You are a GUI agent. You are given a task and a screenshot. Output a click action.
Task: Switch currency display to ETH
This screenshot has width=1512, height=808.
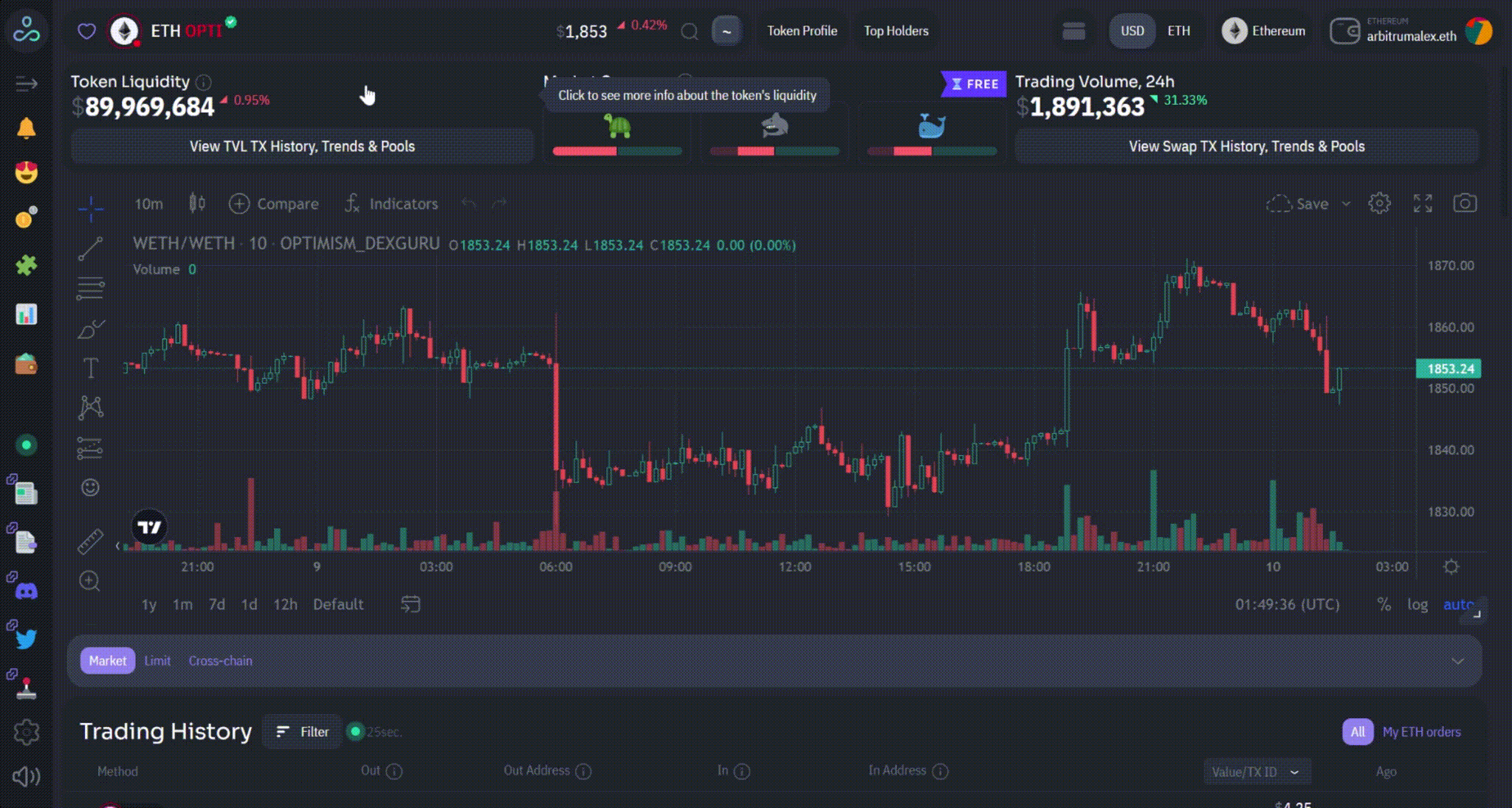[1178, 31]
